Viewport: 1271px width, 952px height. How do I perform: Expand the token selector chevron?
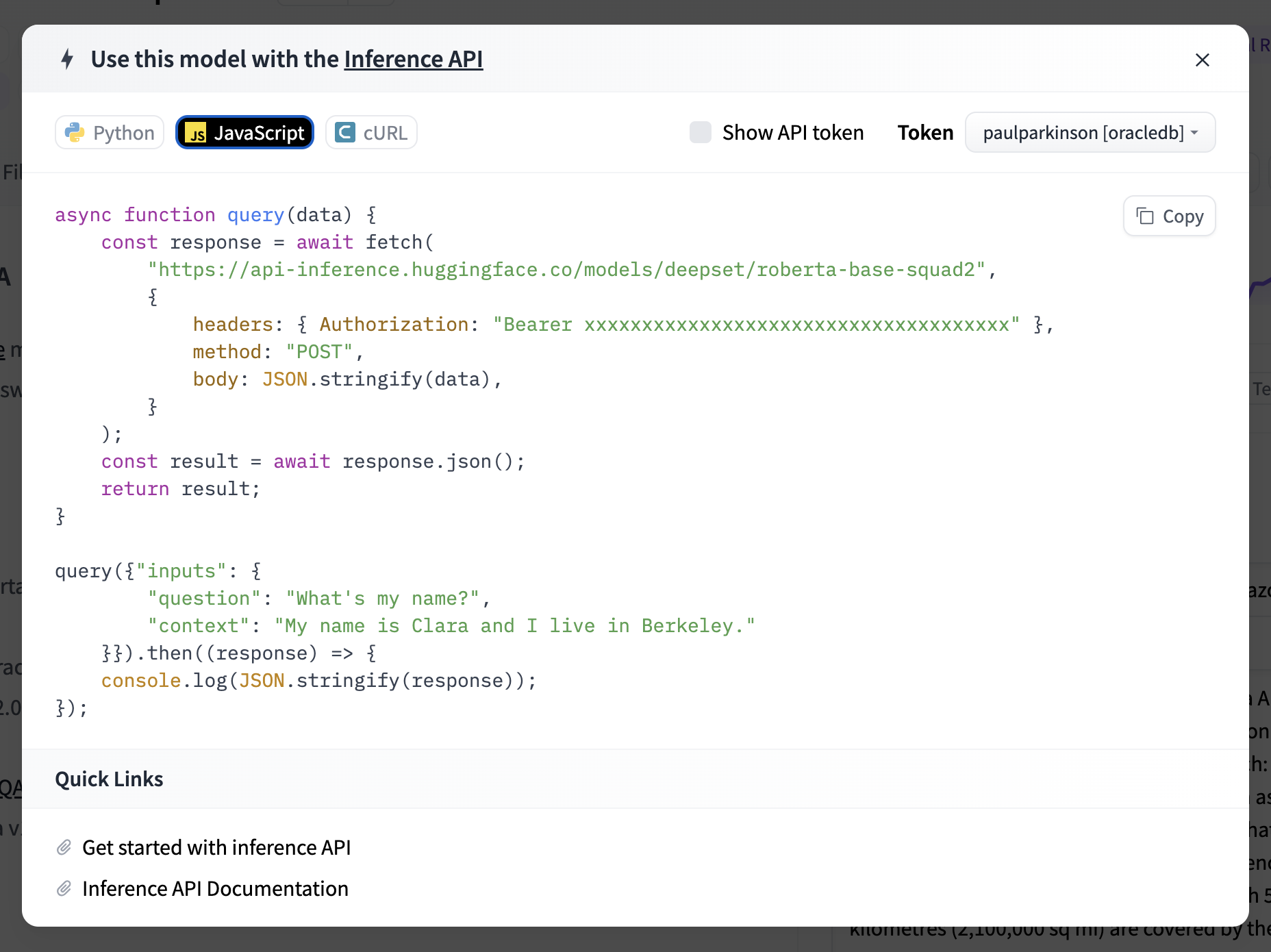(x=1196, y=133)
